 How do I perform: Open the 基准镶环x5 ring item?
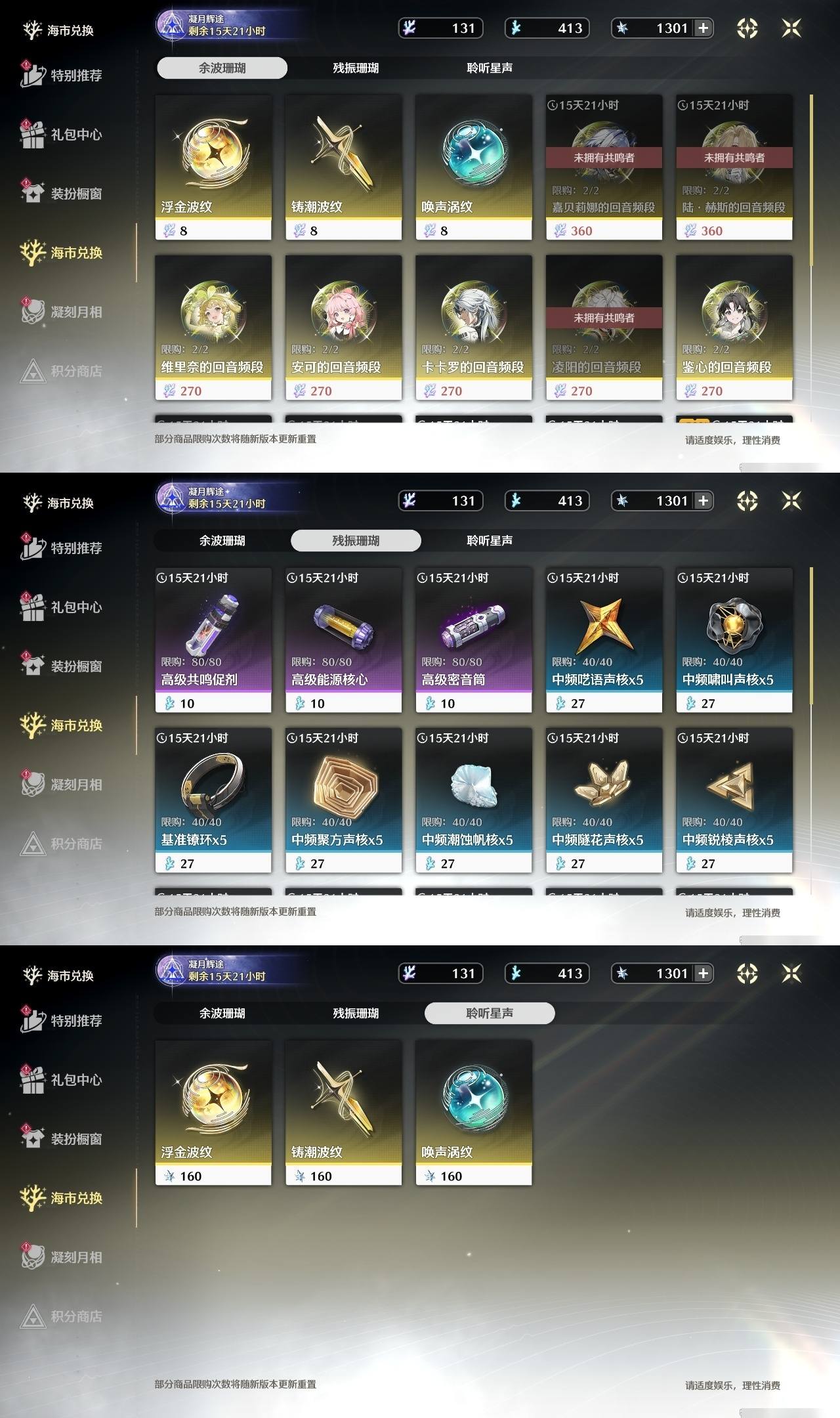[213, 800]
